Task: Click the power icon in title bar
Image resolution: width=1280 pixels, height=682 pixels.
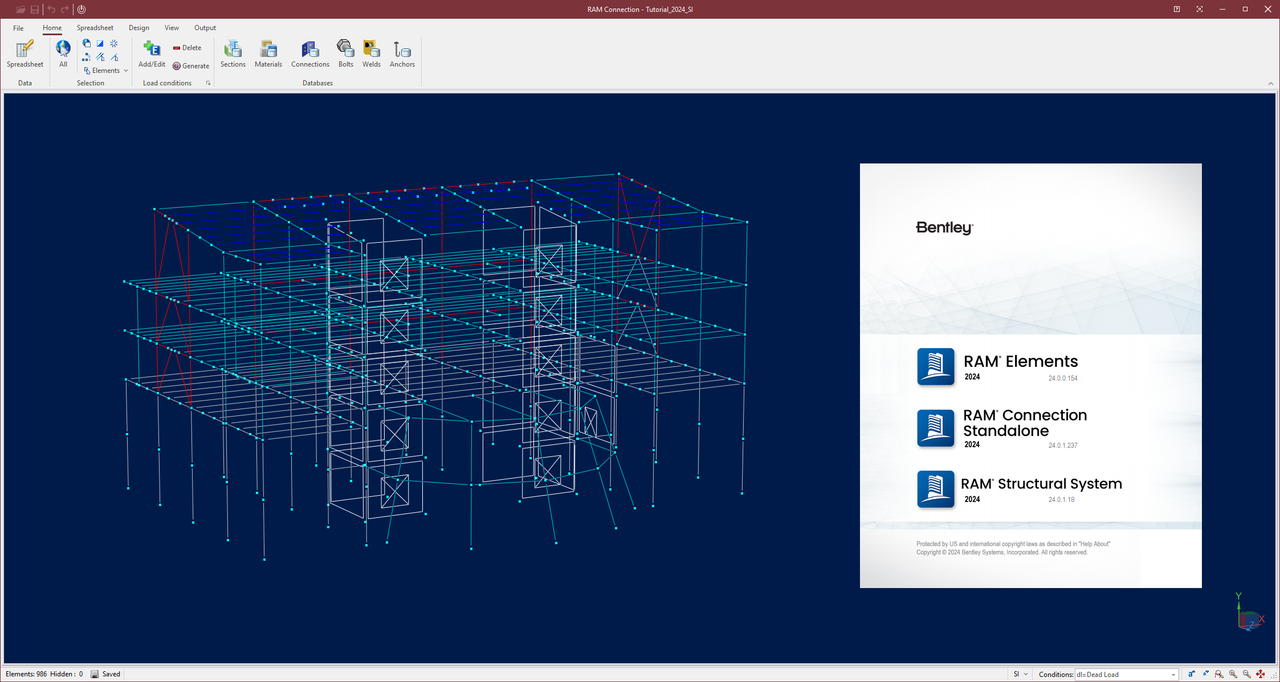Action: click(x=81, y=9)
